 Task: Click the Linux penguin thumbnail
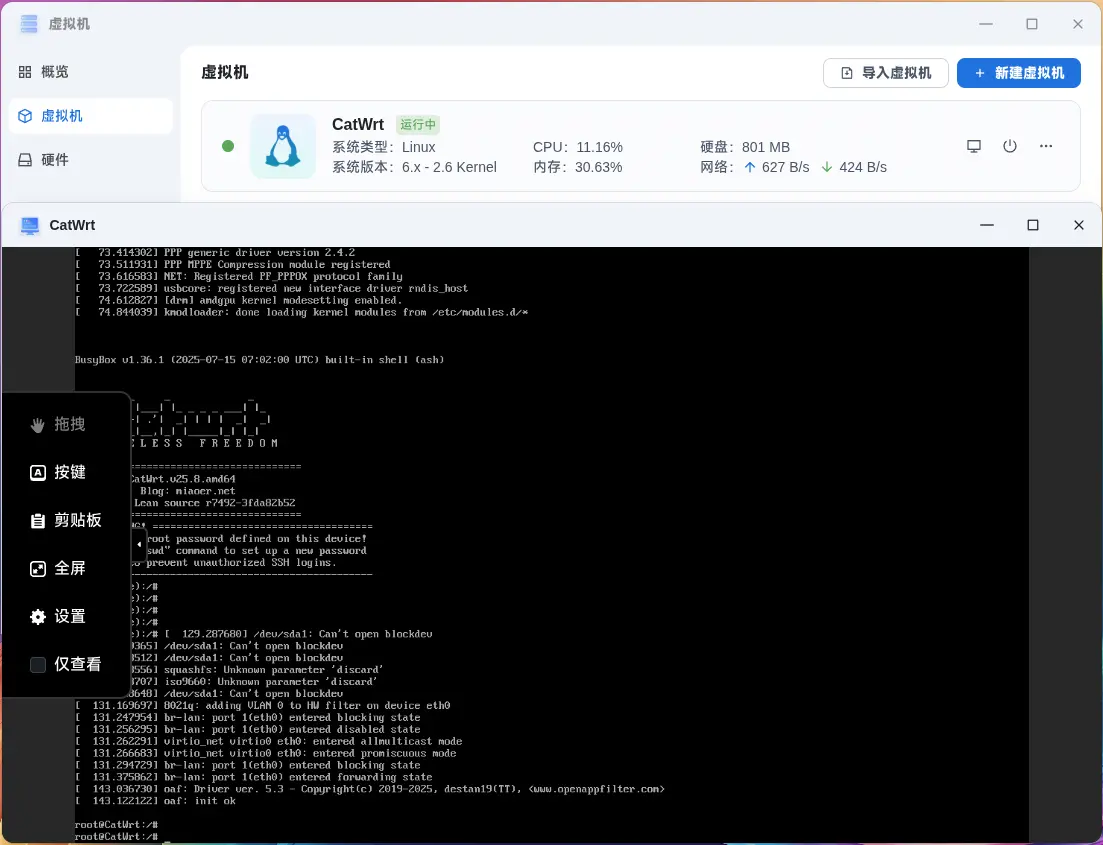282,146
